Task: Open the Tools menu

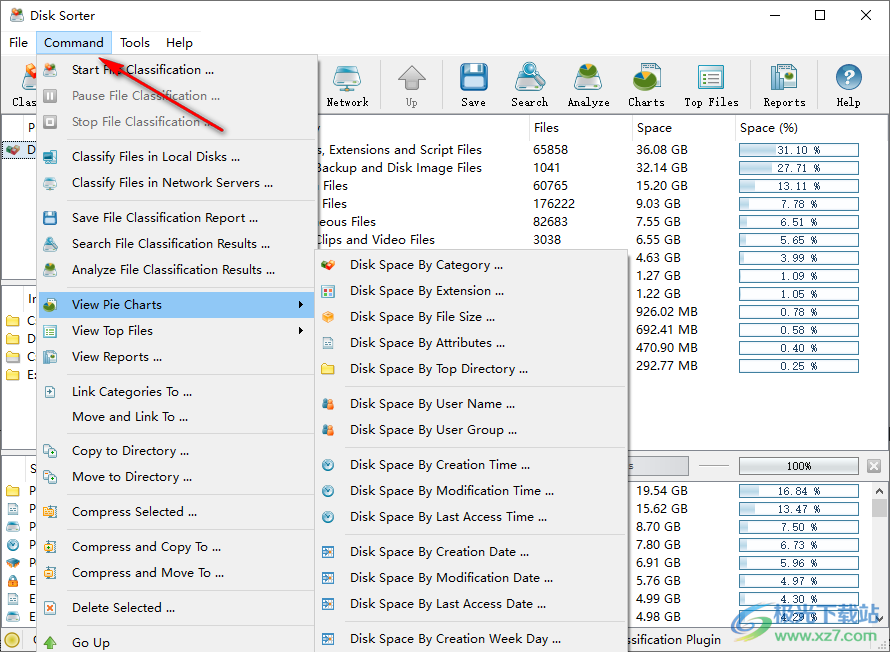Action: [135, 43]
